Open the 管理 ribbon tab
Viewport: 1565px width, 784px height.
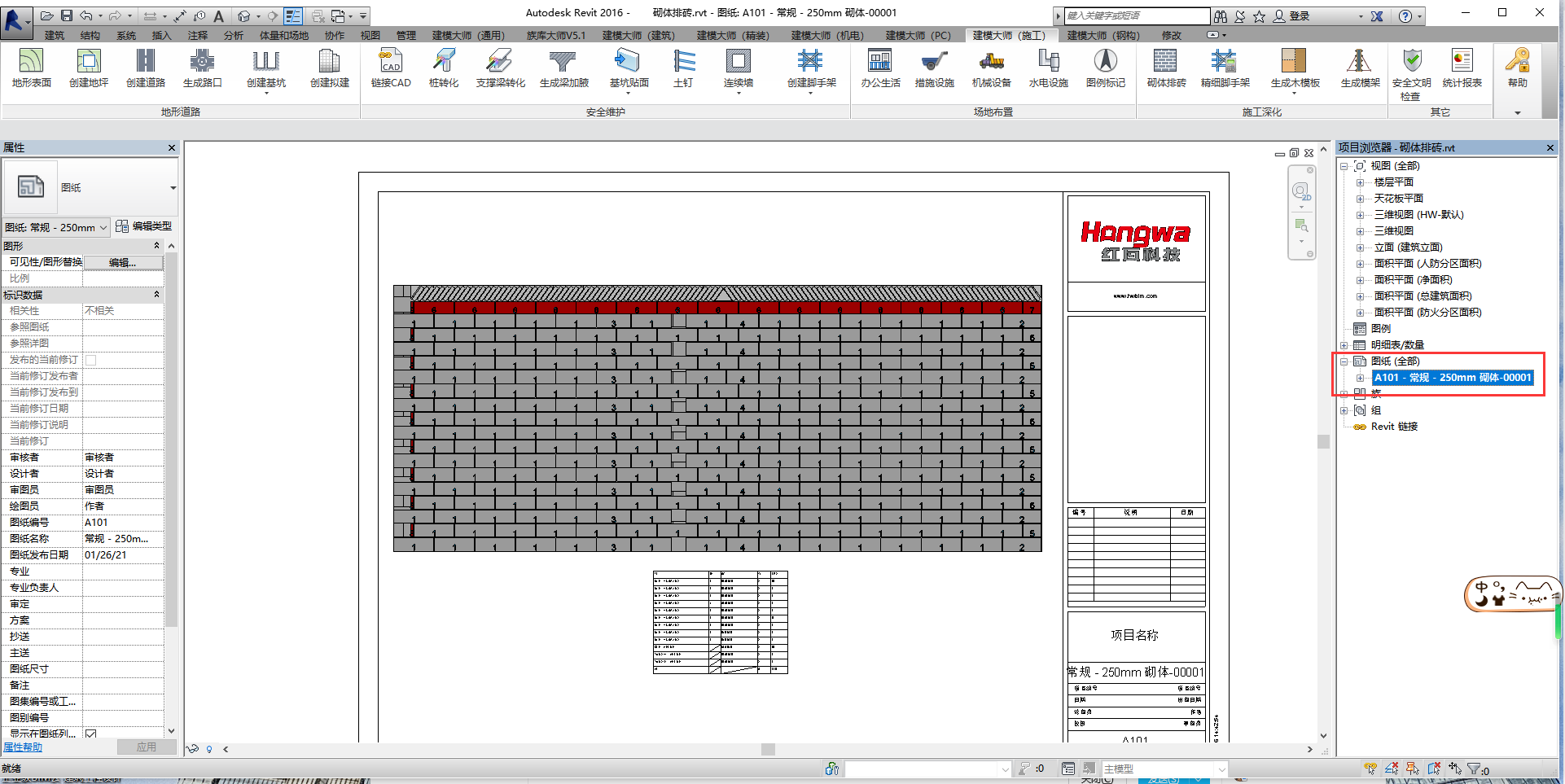tap(406, 35)
